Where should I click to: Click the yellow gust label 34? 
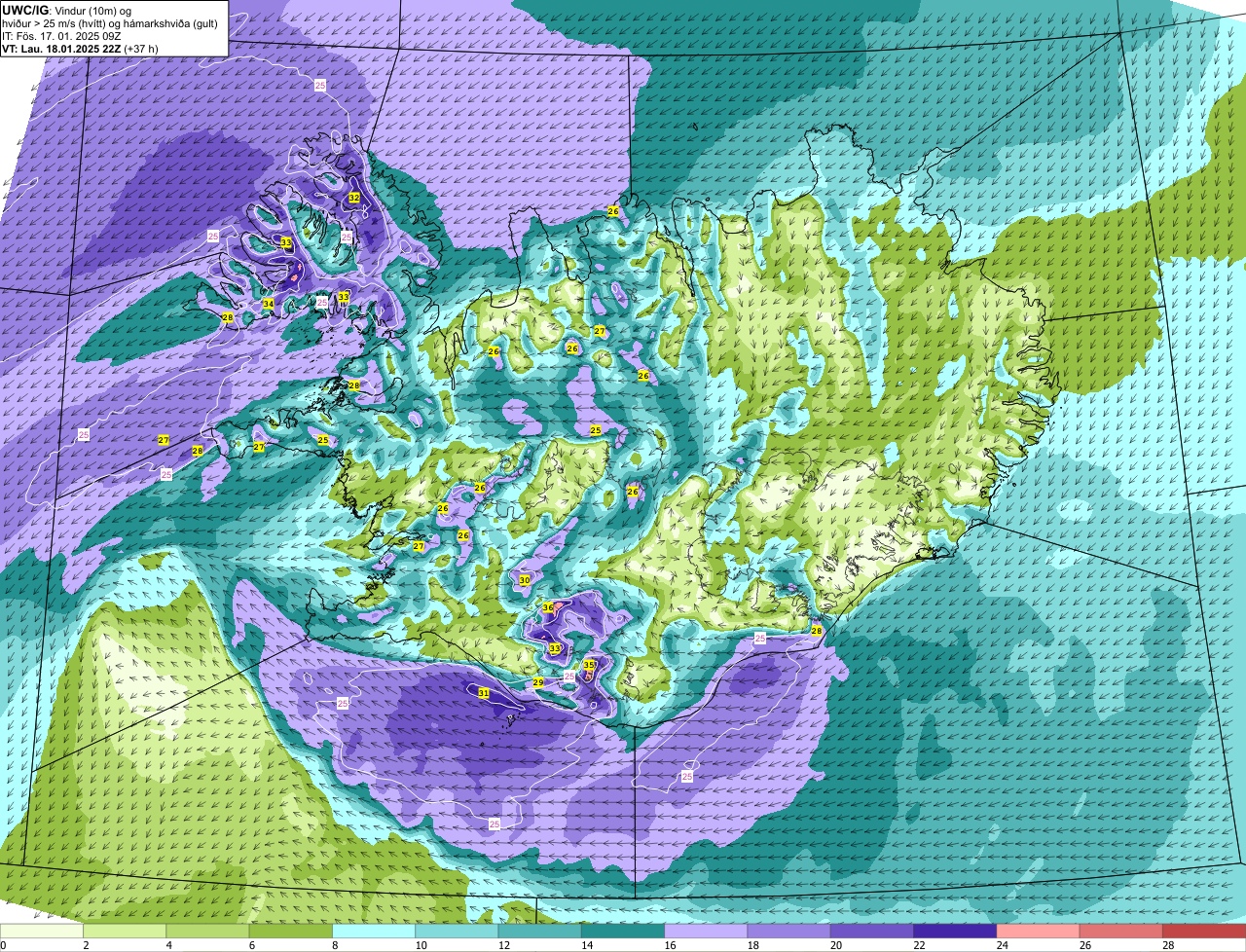pyautogui.click(x=268, y=304)
